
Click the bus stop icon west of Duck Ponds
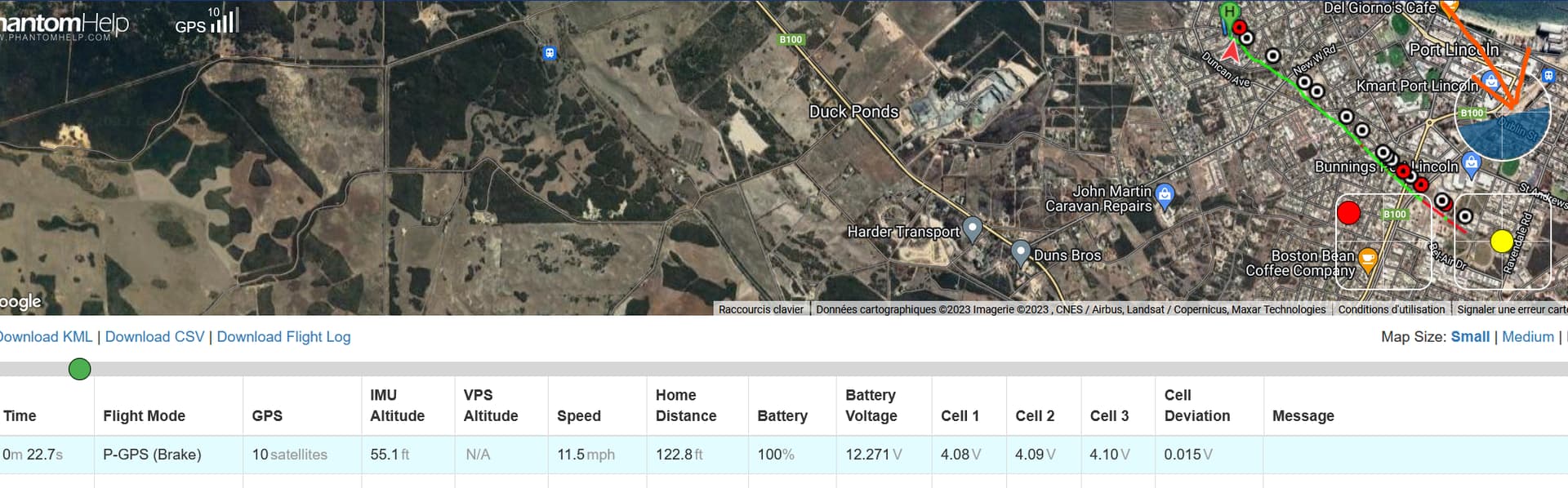coord(550,53)
